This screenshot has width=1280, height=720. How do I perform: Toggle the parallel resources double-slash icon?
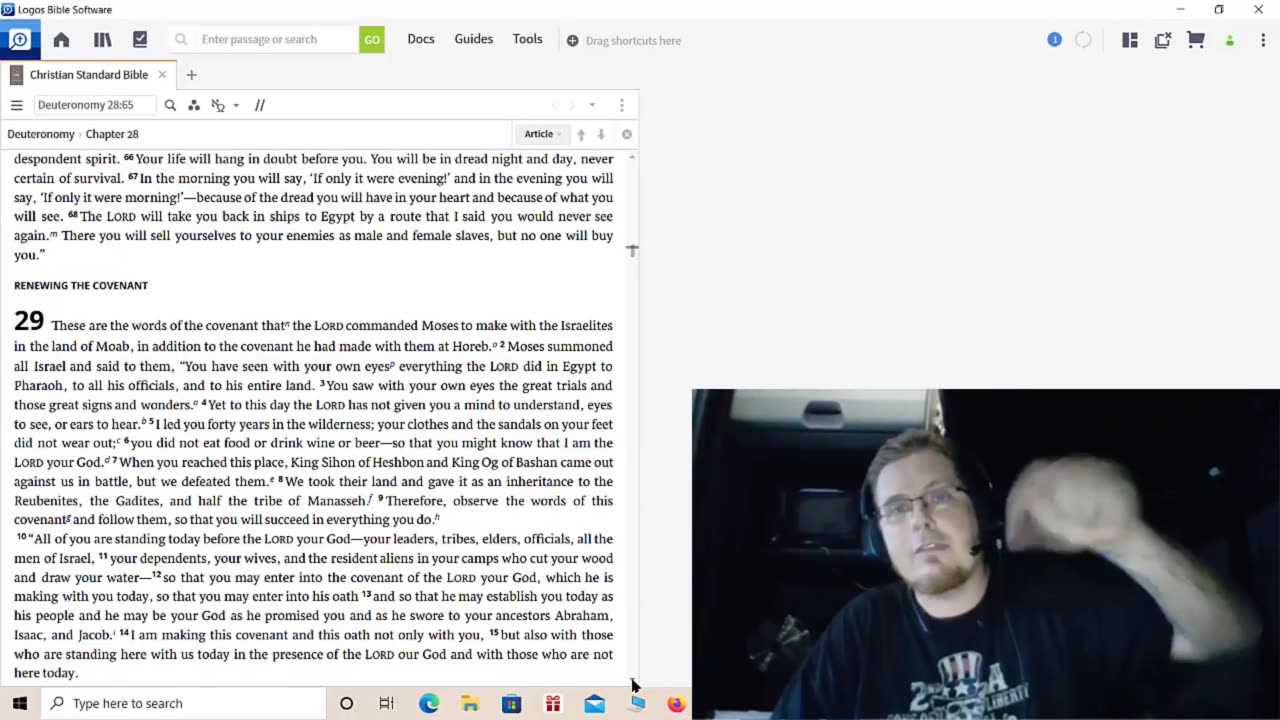(260, 105)
